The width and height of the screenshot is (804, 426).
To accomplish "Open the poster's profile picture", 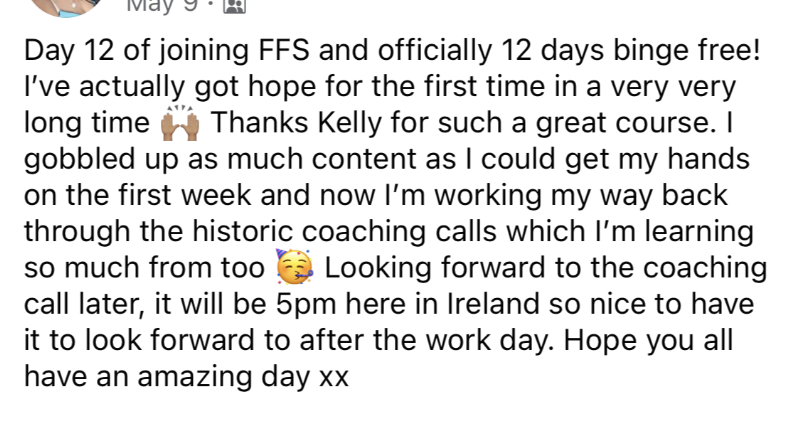I will 67,6.
